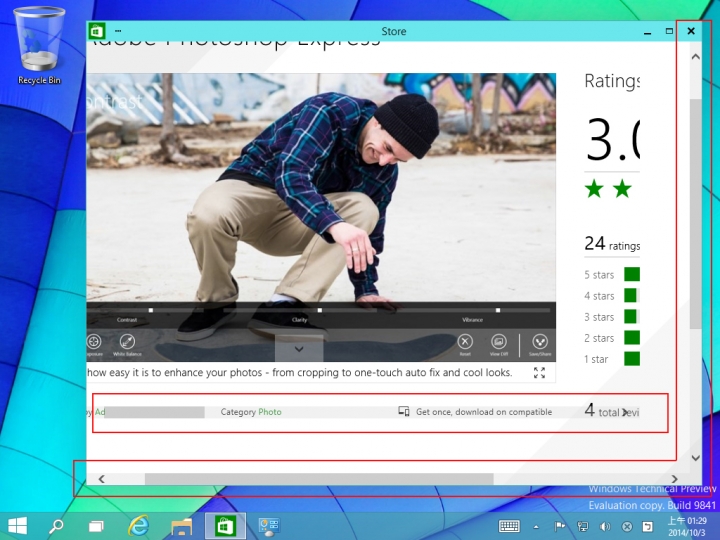Screen dimensions: 720x540
Task: Click the compatible devices icon
Action: [404, 411]
